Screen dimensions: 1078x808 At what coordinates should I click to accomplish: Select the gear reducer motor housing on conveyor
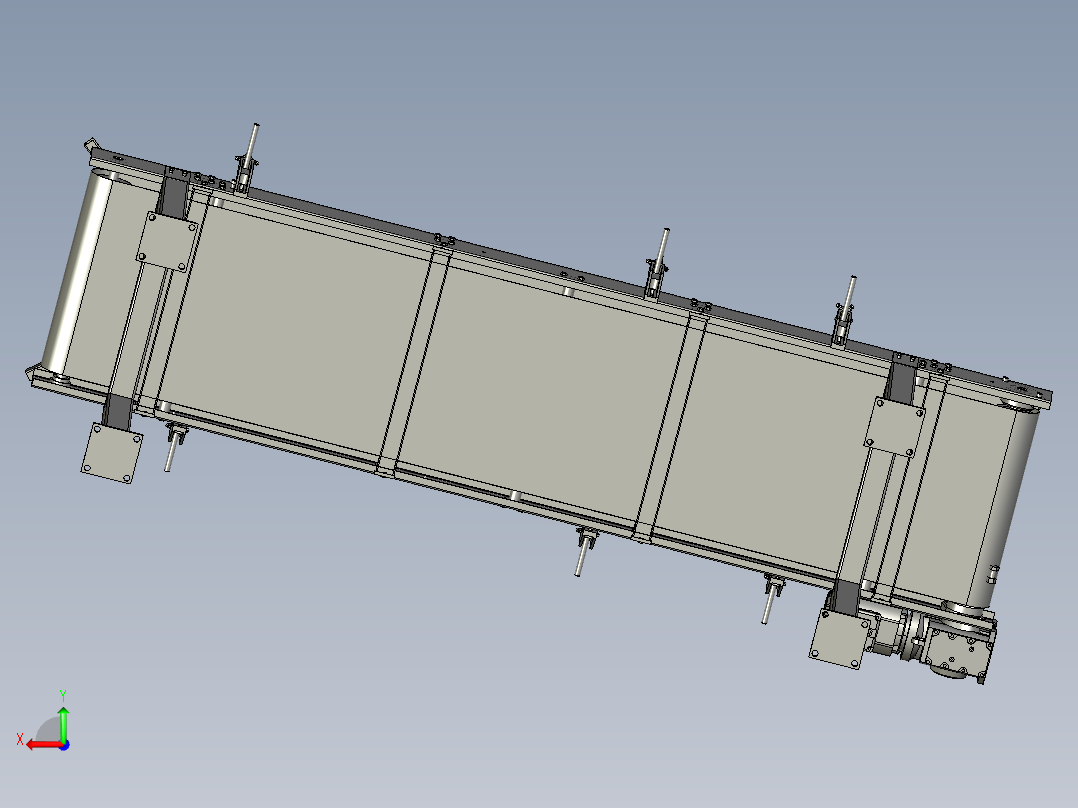(957, 649)
